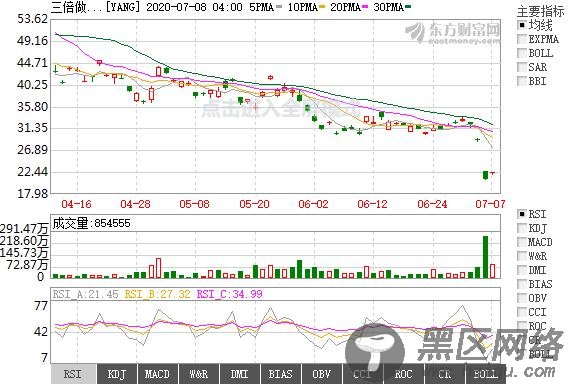This screenshot has height=388, width=577.
Task: Switch to the W&R bottom tab
Action: [198, 374]
